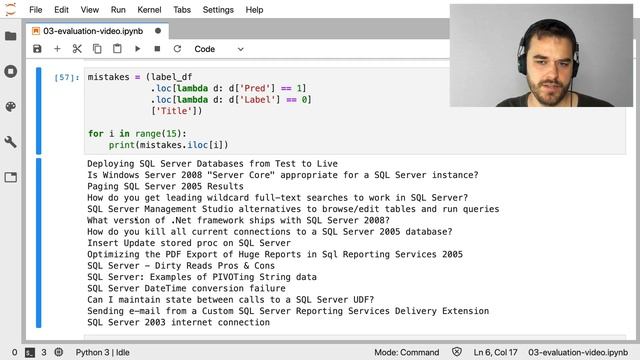Open the File menu
640x360 pixels.
click(x=36, y=10)
